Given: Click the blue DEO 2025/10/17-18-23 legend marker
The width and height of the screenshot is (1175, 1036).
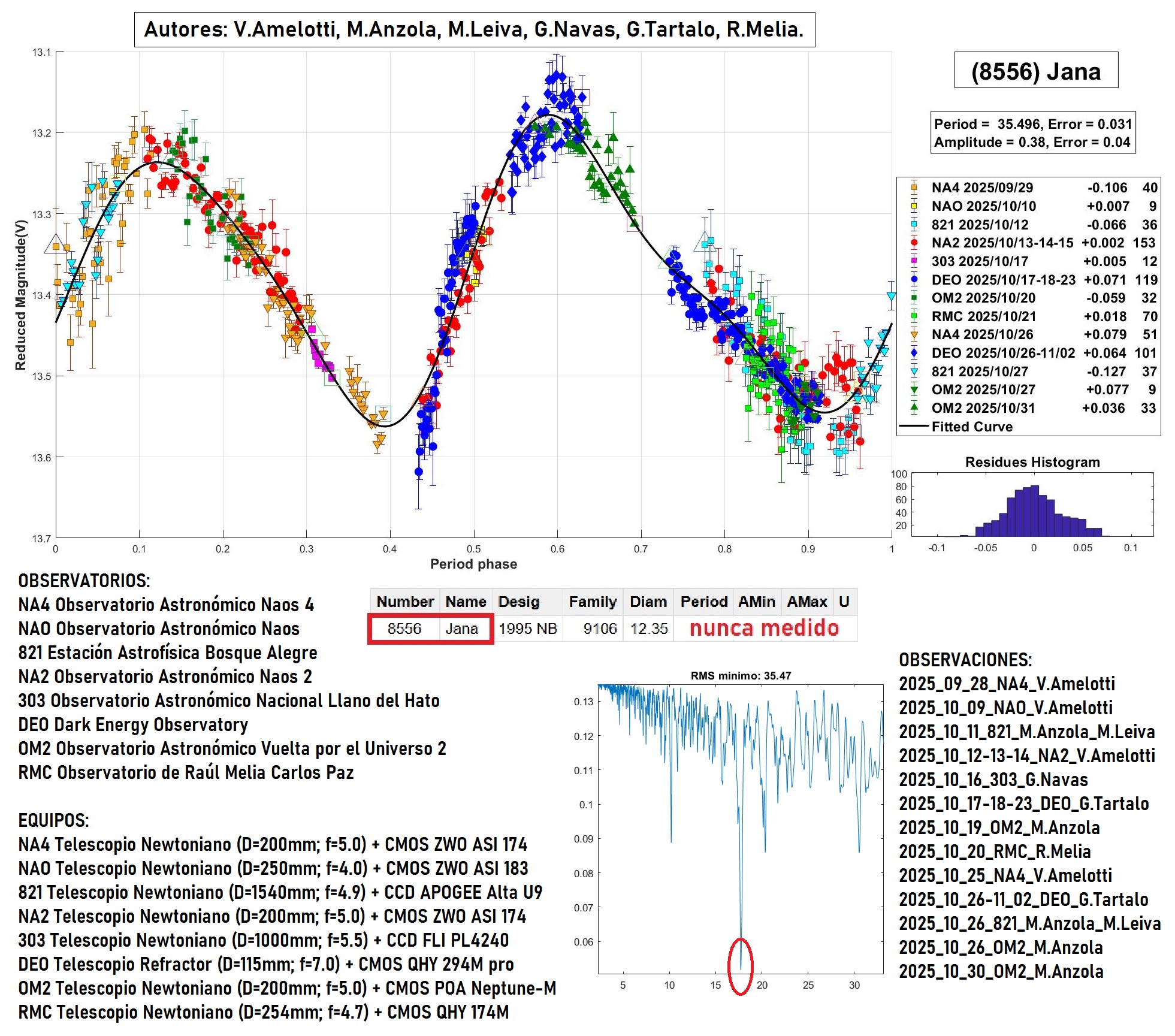Looking at the screenshot, I should pyautogui.click(x=914, y=279).
